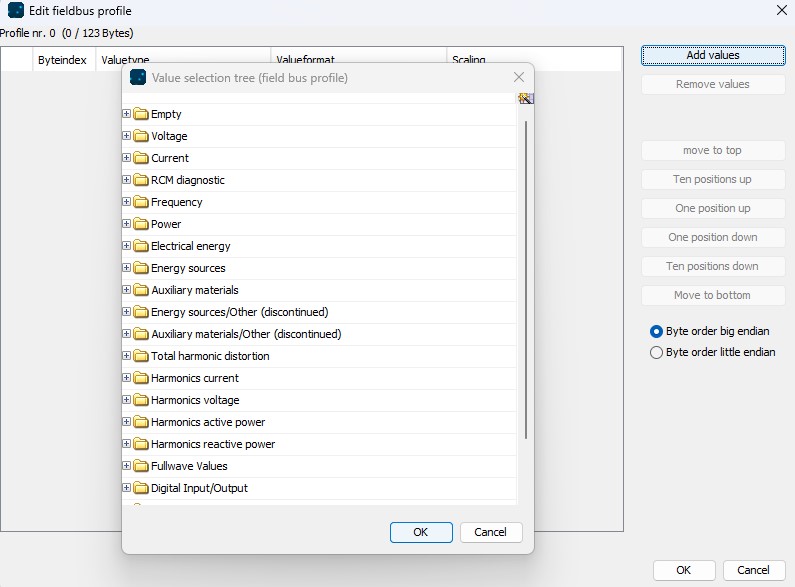Click the Add values button

(712, 55)
